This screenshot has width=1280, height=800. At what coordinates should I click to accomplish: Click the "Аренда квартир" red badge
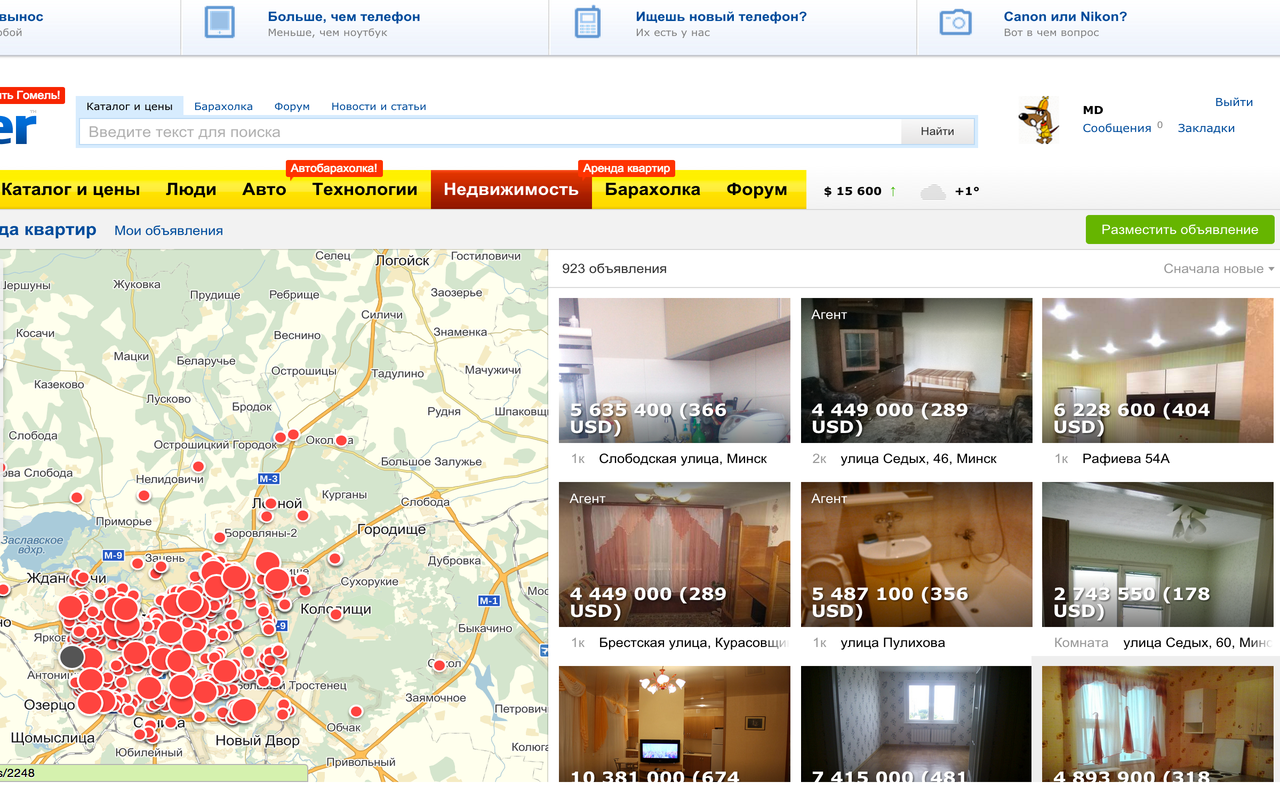[626, 168]
